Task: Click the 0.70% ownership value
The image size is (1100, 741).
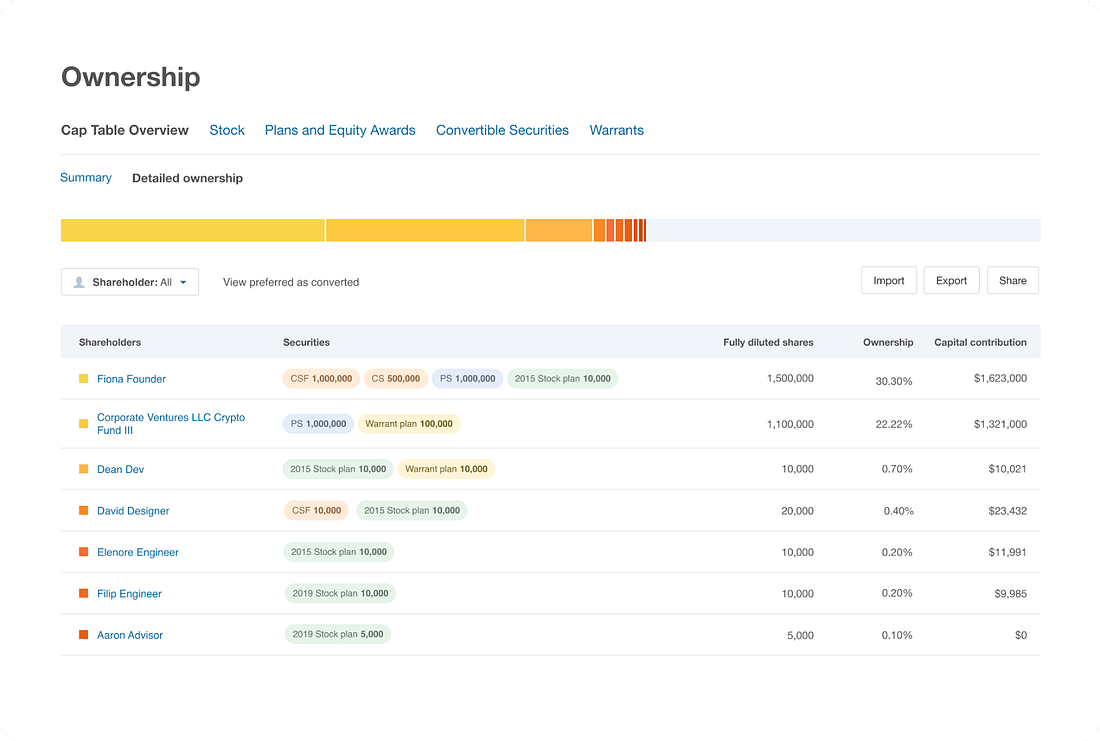Action: [x=897, y=469]
